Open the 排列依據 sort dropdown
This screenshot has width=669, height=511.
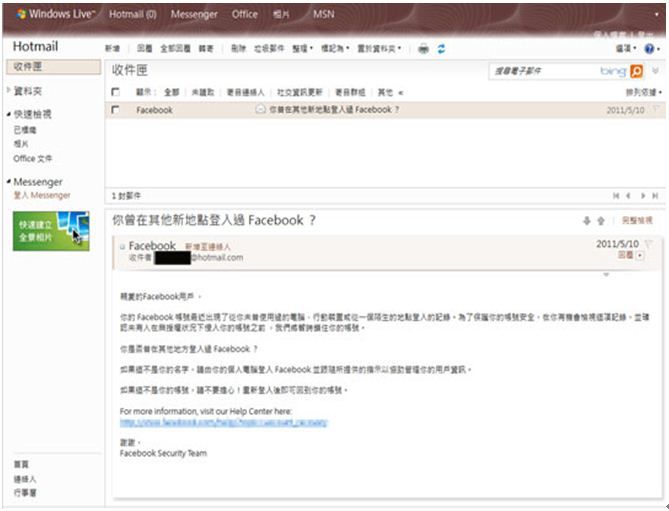644,92
